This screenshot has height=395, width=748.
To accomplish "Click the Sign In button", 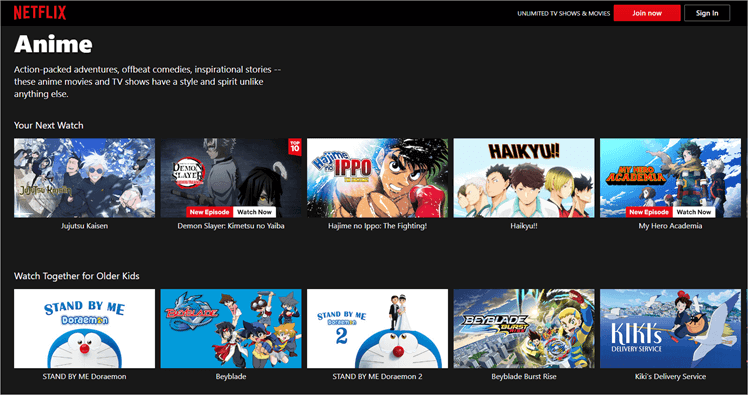I will coord(707,13).
